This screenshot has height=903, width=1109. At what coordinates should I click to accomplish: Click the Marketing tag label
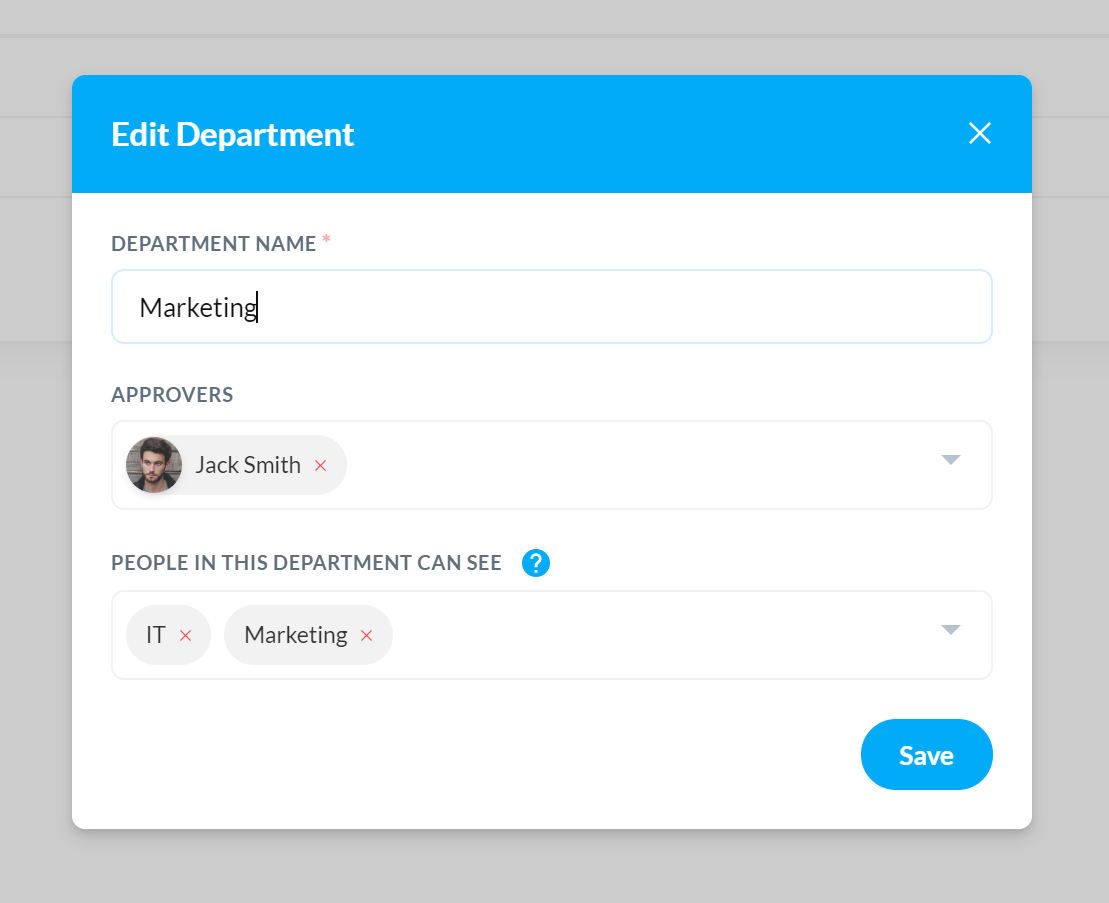pos(296,635)
